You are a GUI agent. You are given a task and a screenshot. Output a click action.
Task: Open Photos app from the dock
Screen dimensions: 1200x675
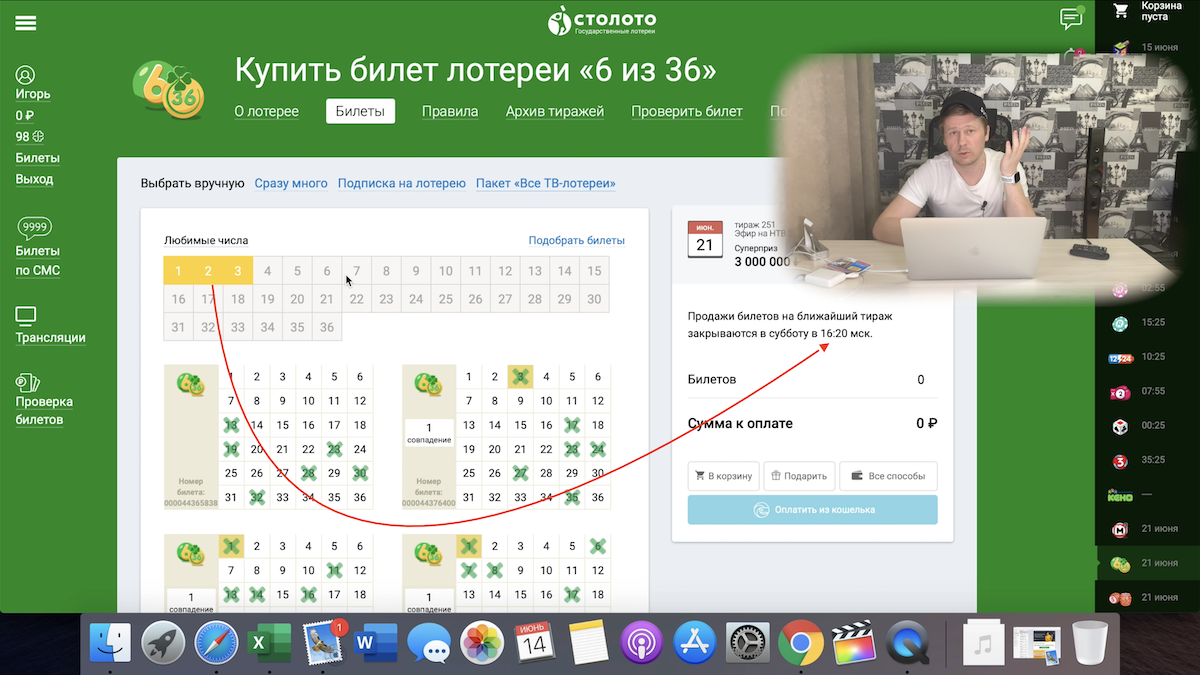[x=482, y=641]
